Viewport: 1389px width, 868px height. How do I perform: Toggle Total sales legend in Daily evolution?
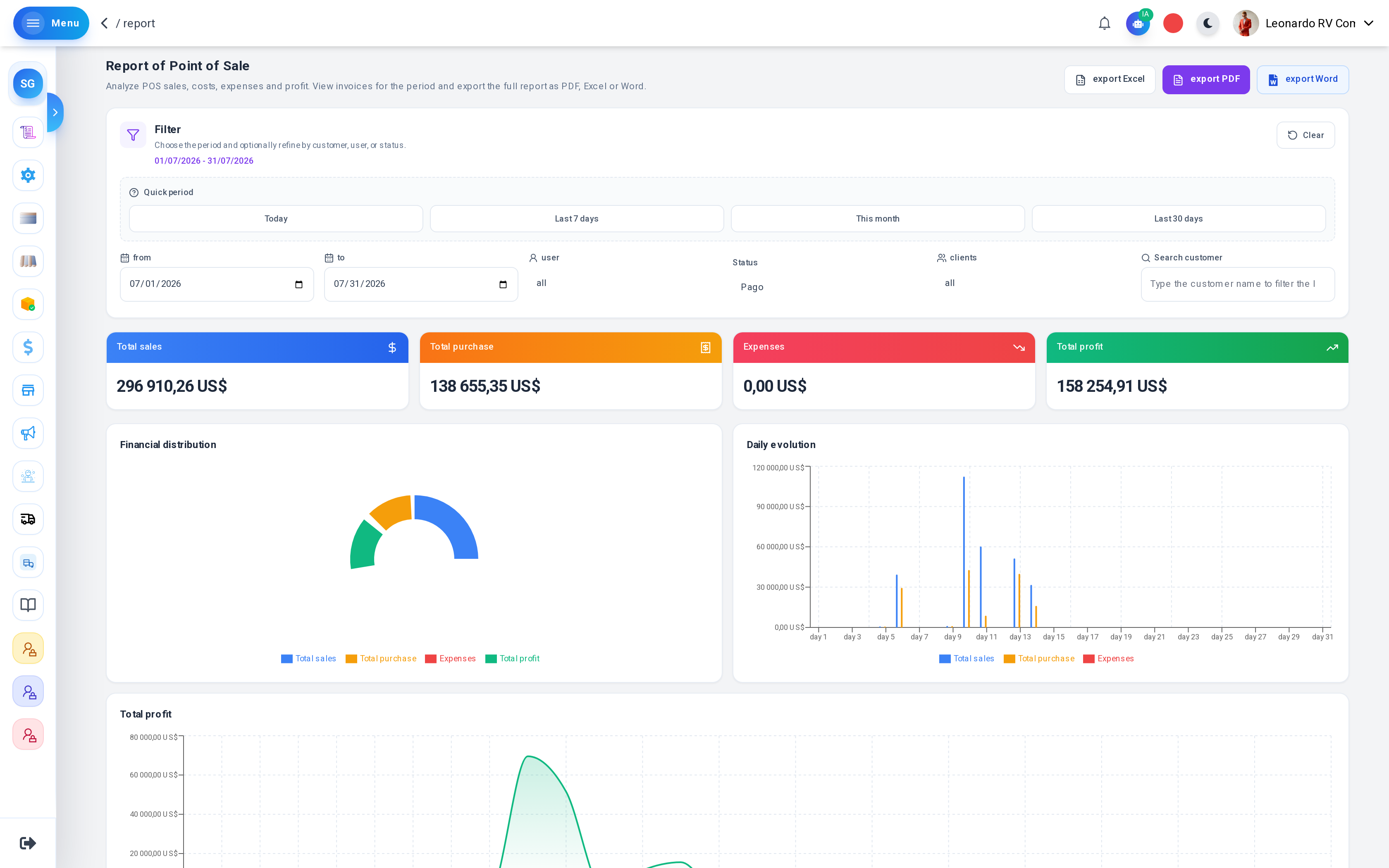(x=967, y=658)
